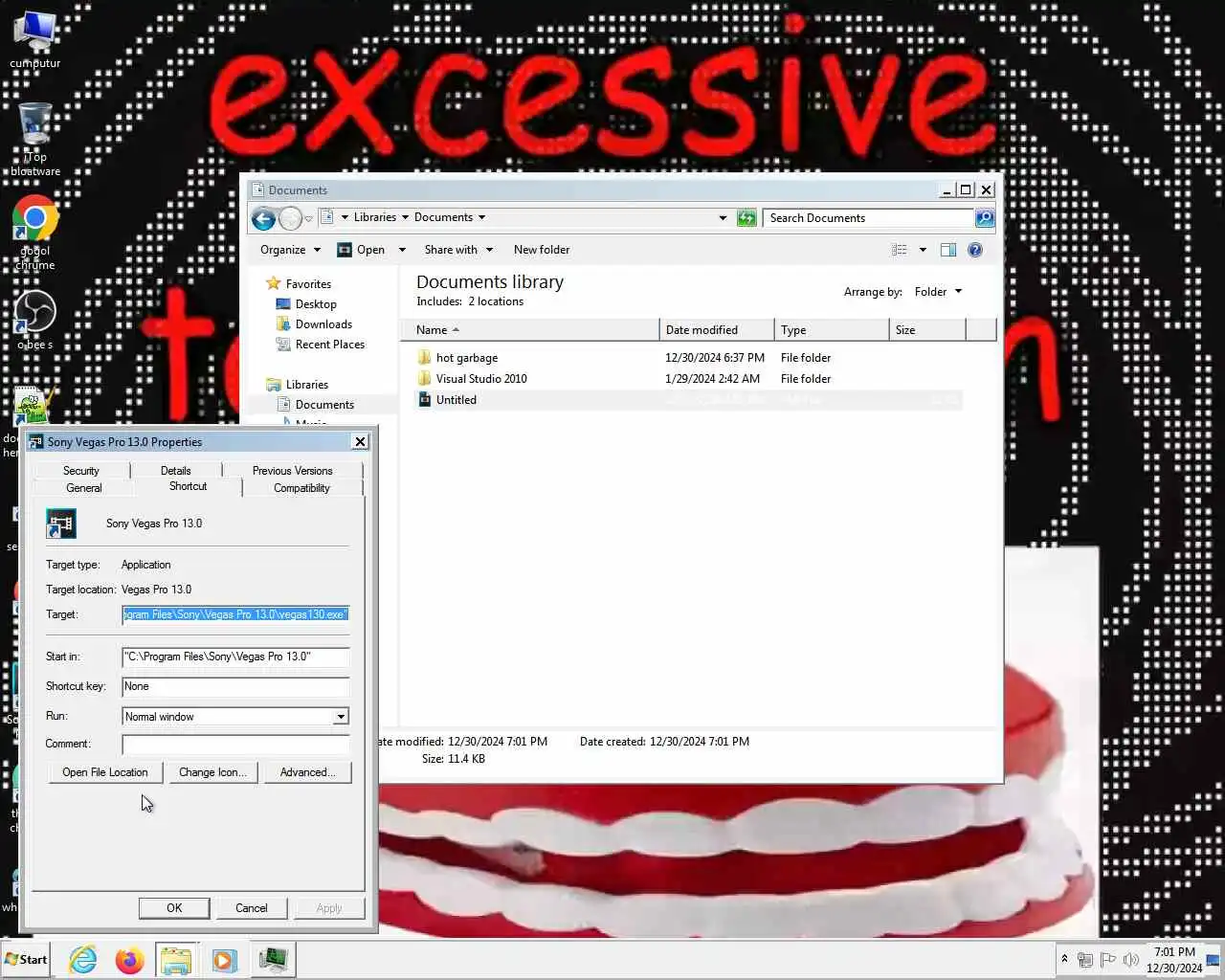1225x980 pixels.
Task: Open the Run dropdown Normal window
Action: click(x=341, y=717)
